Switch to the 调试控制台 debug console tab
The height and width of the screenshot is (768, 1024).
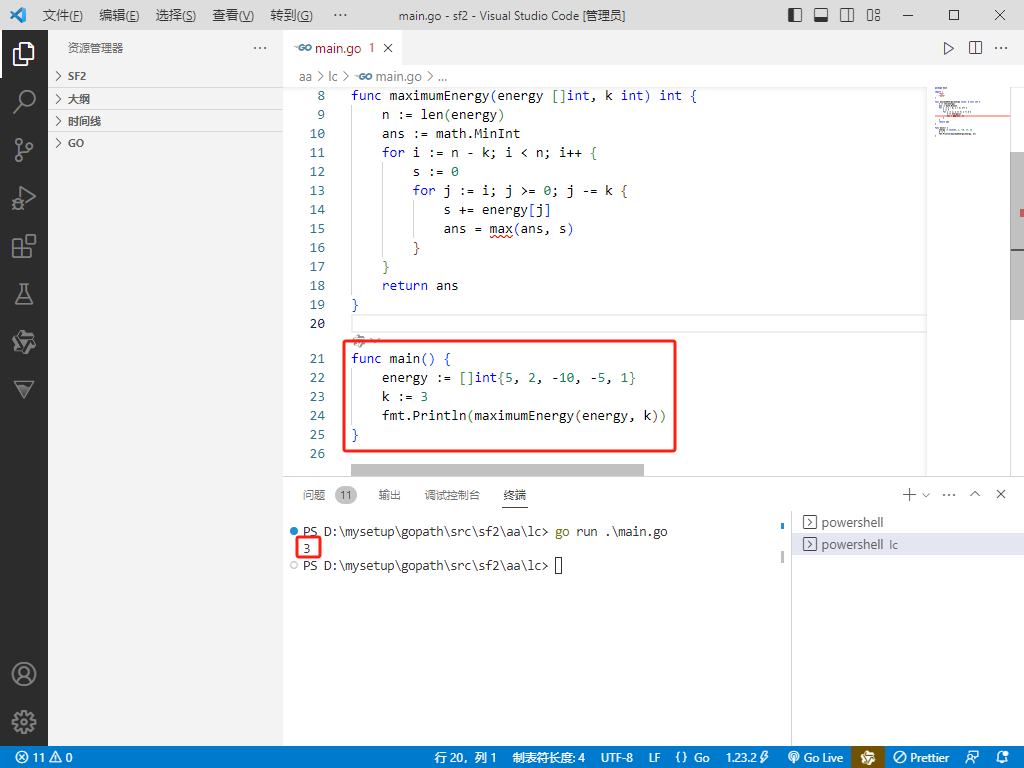[x=452, y=495]
